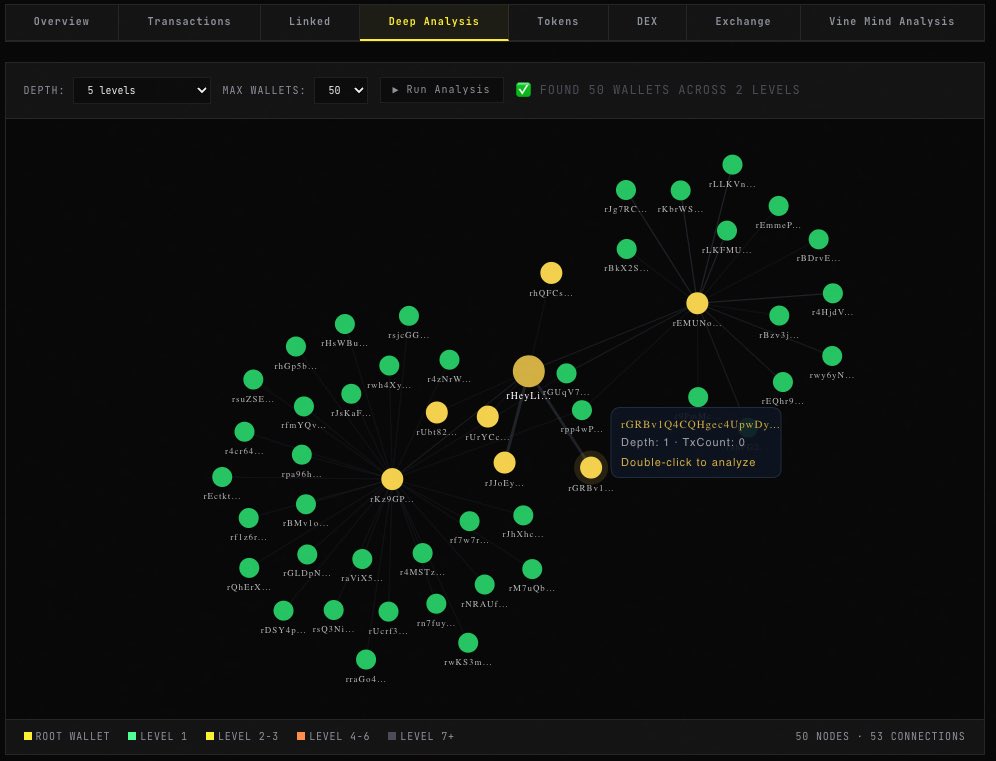Click the yellow node rhQFCs
Viewport: 996px width, 761px height.
pos(551,273)
